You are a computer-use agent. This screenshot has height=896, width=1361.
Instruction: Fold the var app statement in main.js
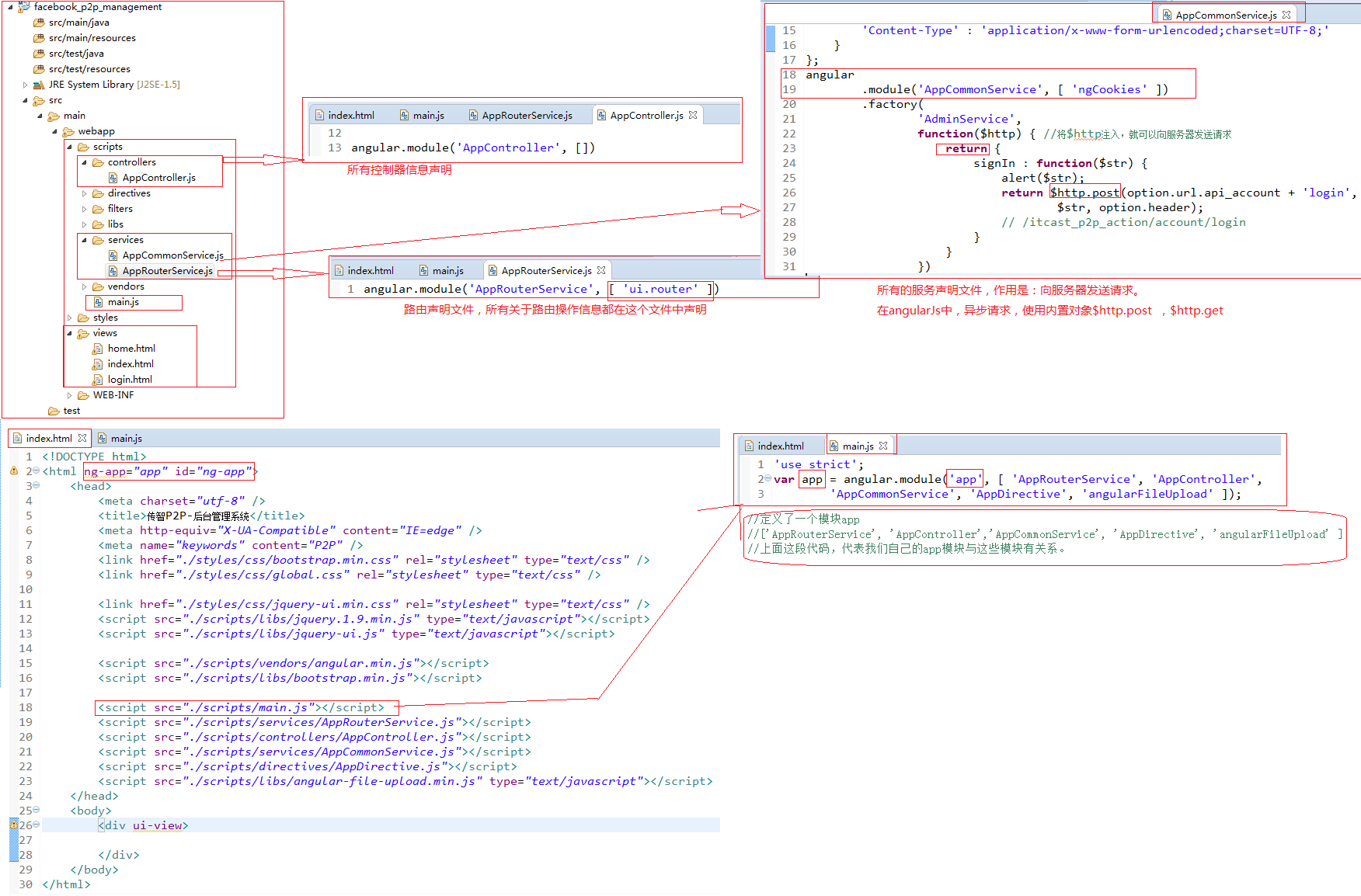point(768,478)
